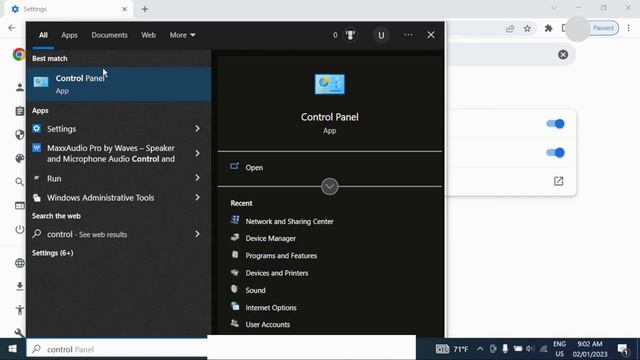Click the search box in the taskbar
Viewport: 640px width, 360px height.
[x=118, y=349]
